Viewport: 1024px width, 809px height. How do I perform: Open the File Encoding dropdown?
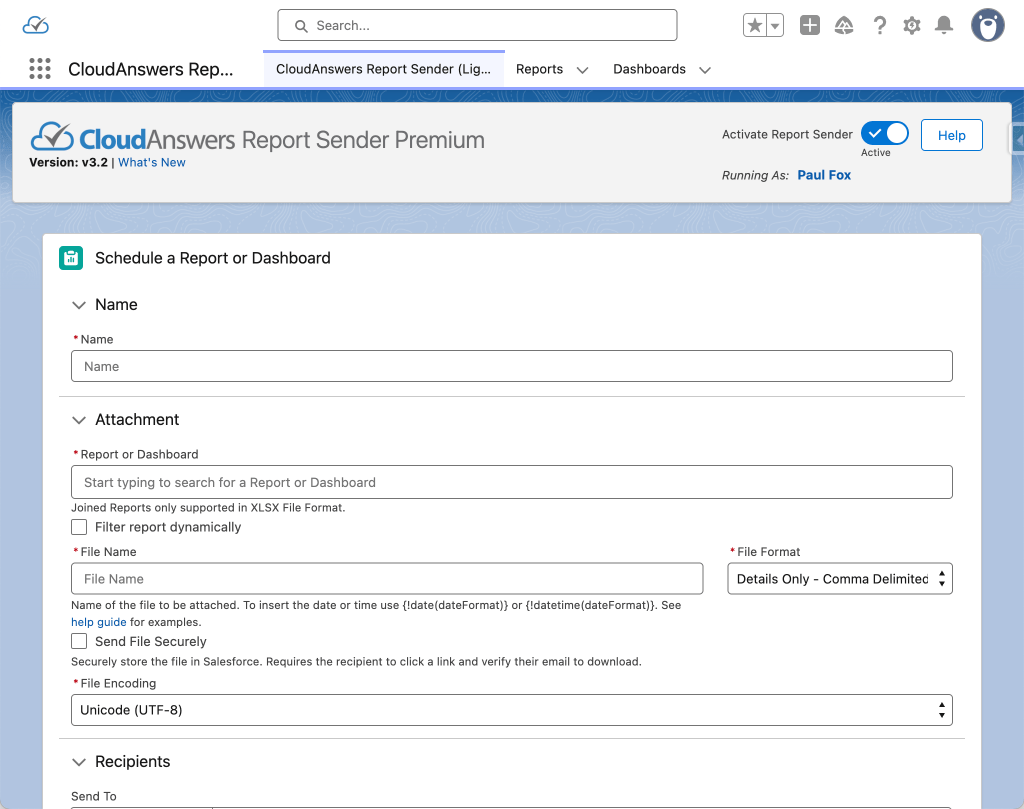511,710
